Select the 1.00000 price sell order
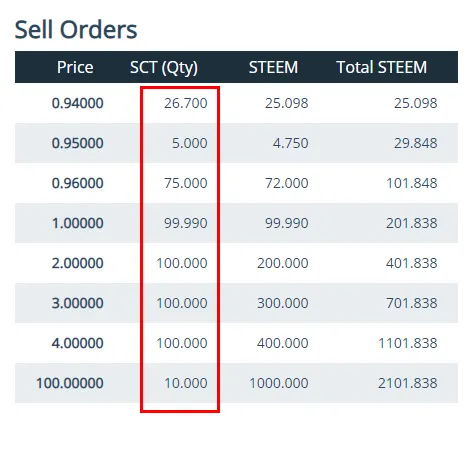 click(x=236, y=223)
